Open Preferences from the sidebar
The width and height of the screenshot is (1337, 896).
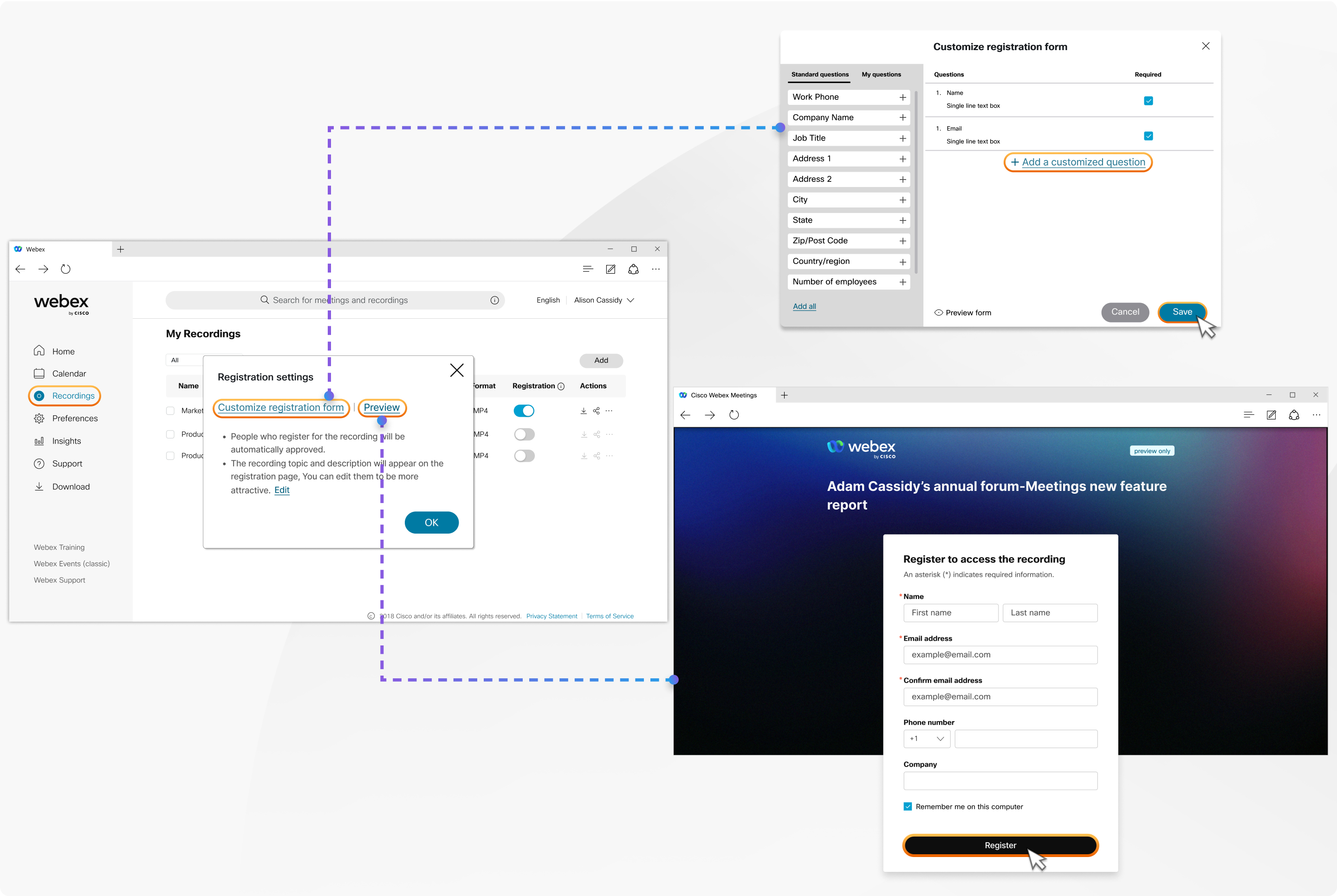coord(74,418)
